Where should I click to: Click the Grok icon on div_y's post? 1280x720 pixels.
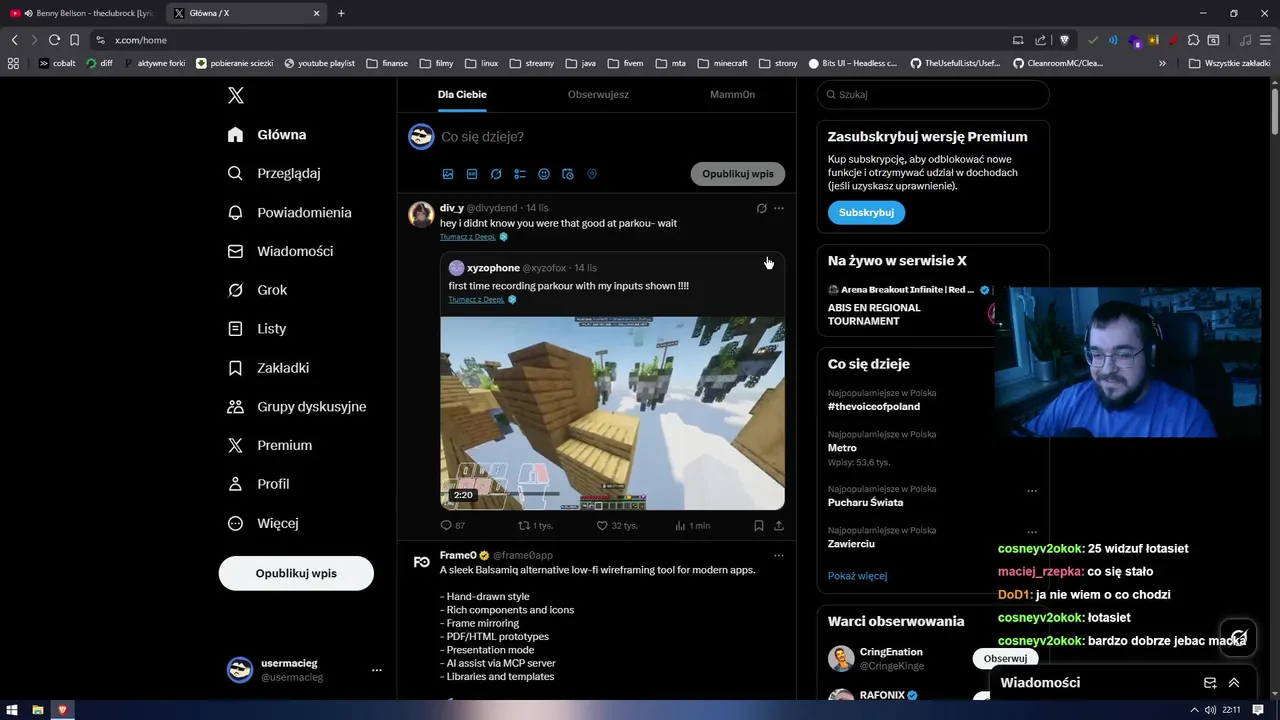[x=761, y=208]
